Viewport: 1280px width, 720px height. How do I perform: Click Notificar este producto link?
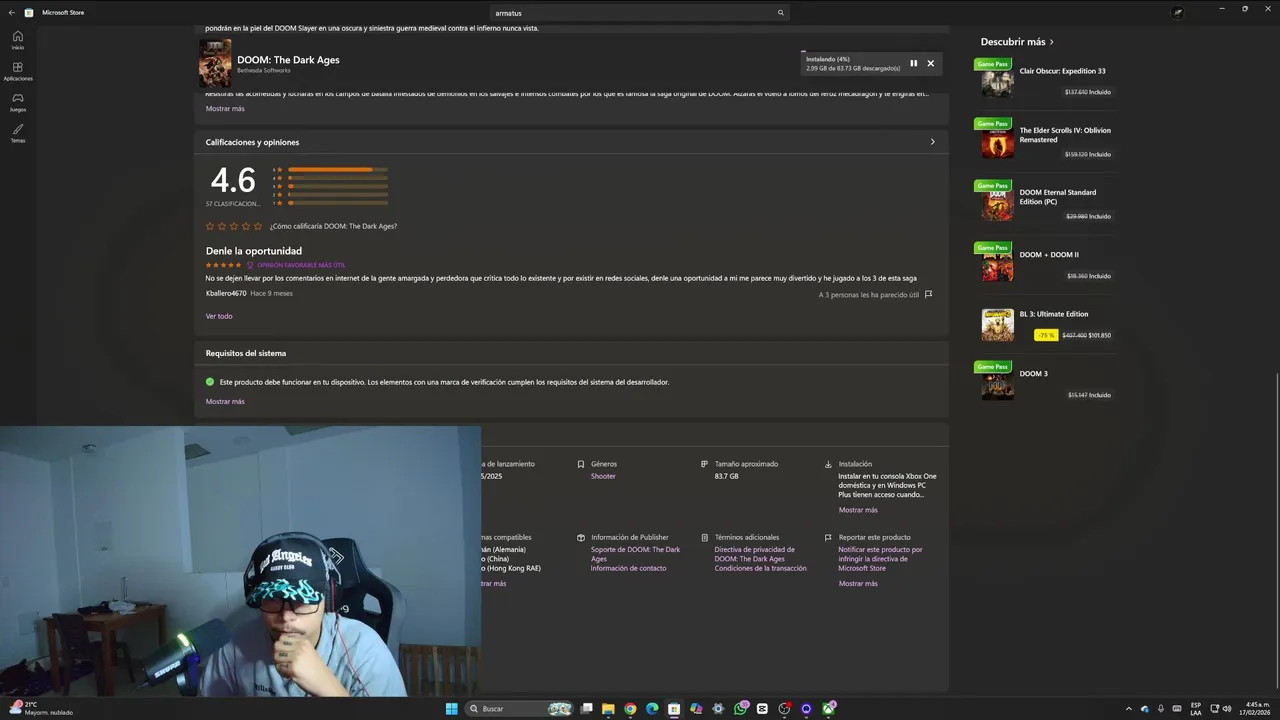click(881, 559)
